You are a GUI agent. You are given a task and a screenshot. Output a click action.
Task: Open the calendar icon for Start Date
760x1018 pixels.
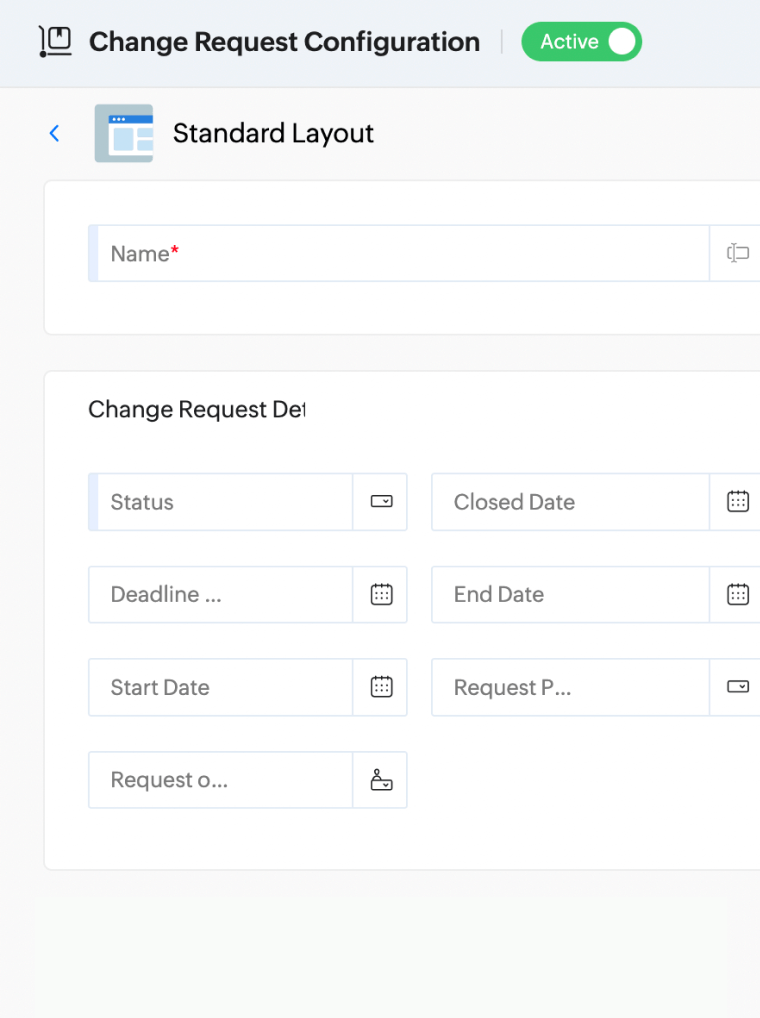pyautogui.click(x=380, y=687)
